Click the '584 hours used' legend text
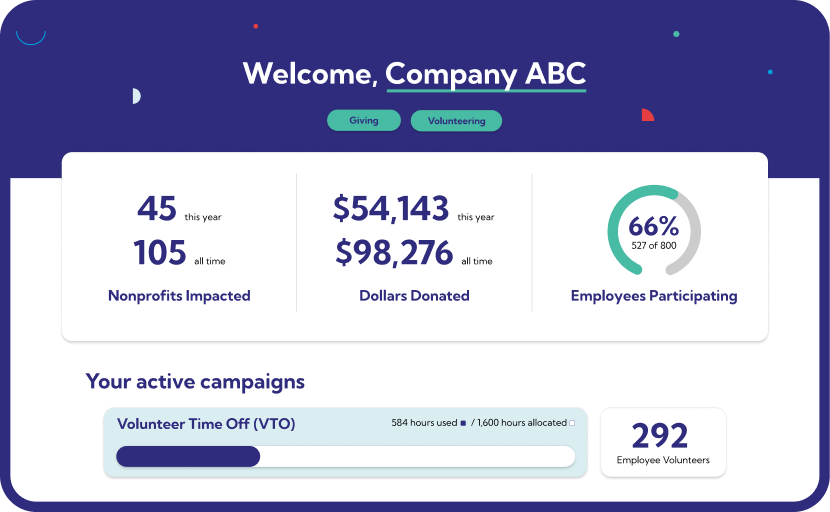The height and width of the screenshot is (512, 830). click(424, 423)
